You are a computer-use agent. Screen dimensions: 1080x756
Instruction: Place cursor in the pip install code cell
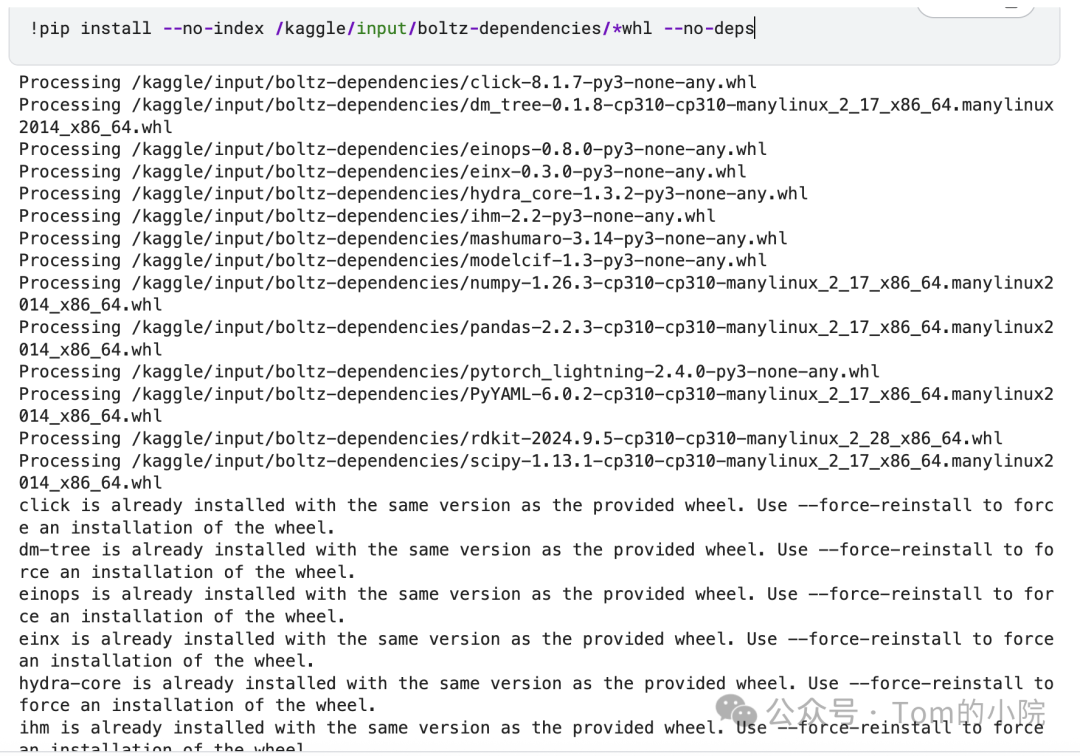point(534,33)
